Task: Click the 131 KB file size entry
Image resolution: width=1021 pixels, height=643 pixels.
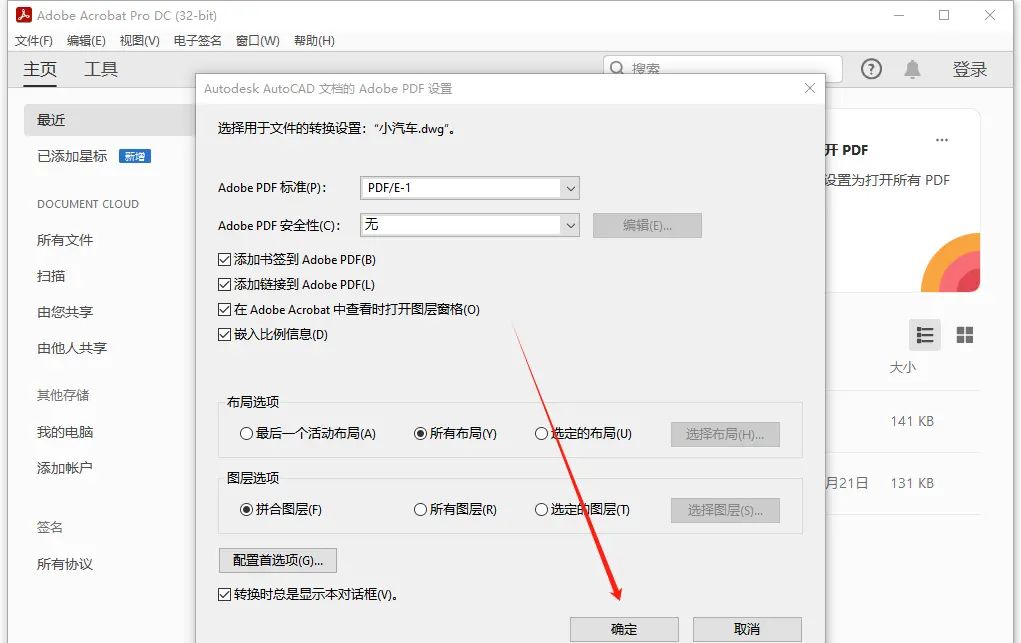Action: click(x=912, y=483)
